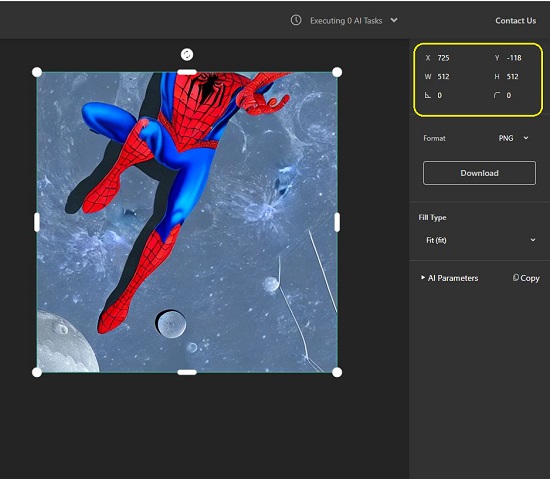This screenshot has height=479, width=550.
Task: Click the left edge middle resize handle
Action: [x=37, y=222]
